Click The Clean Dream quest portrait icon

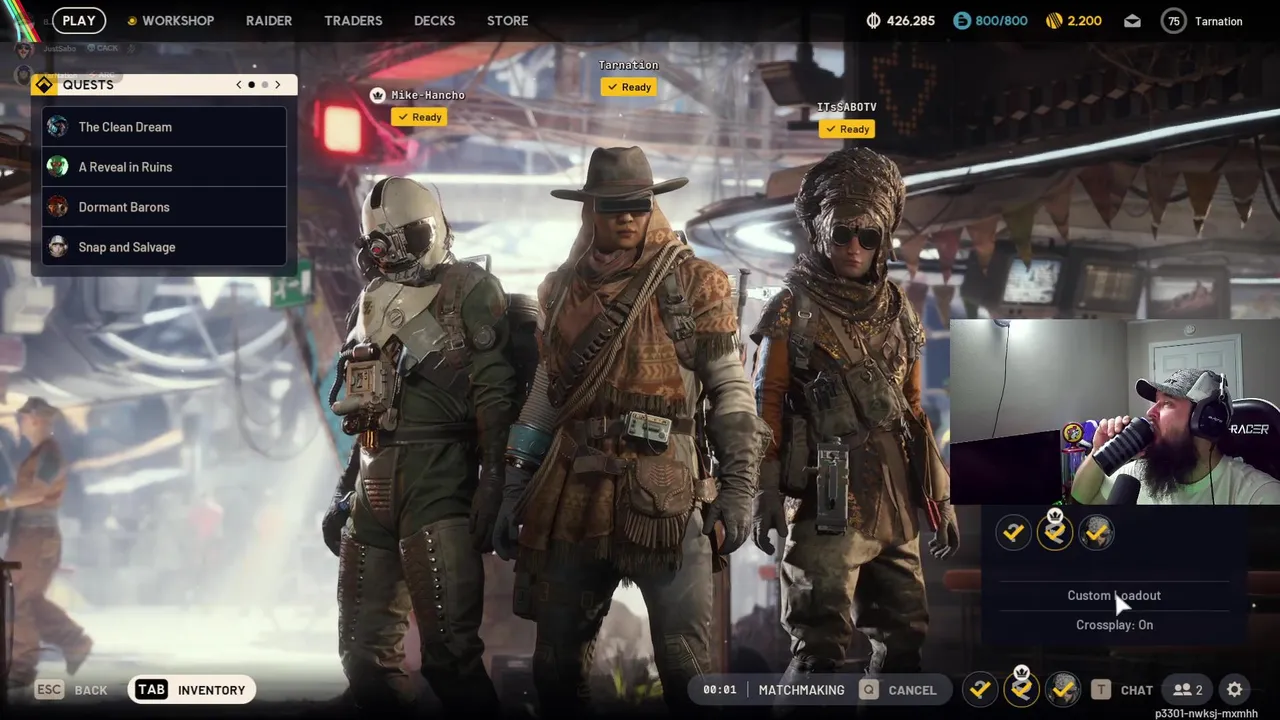click(58, 127)
